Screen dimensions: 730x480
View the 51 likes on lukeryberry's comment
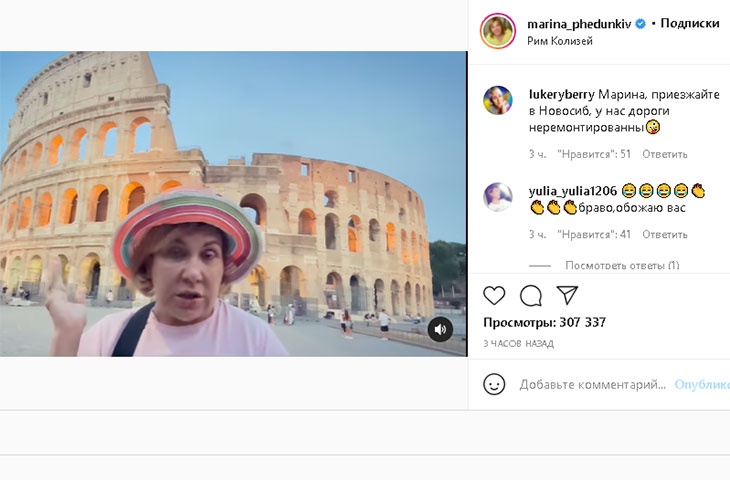595,154
